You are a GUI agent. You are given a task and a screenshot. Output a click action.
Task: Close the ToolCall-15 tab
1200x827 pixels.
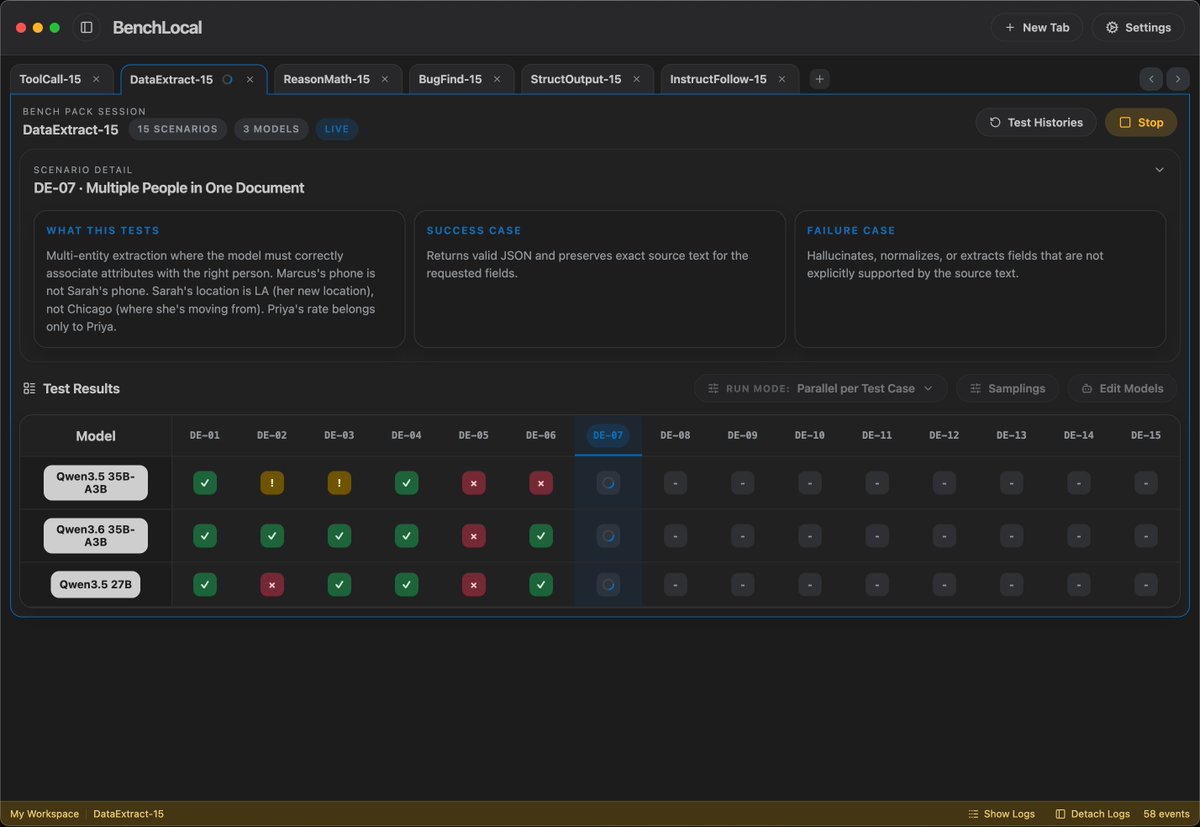(96, 79)
